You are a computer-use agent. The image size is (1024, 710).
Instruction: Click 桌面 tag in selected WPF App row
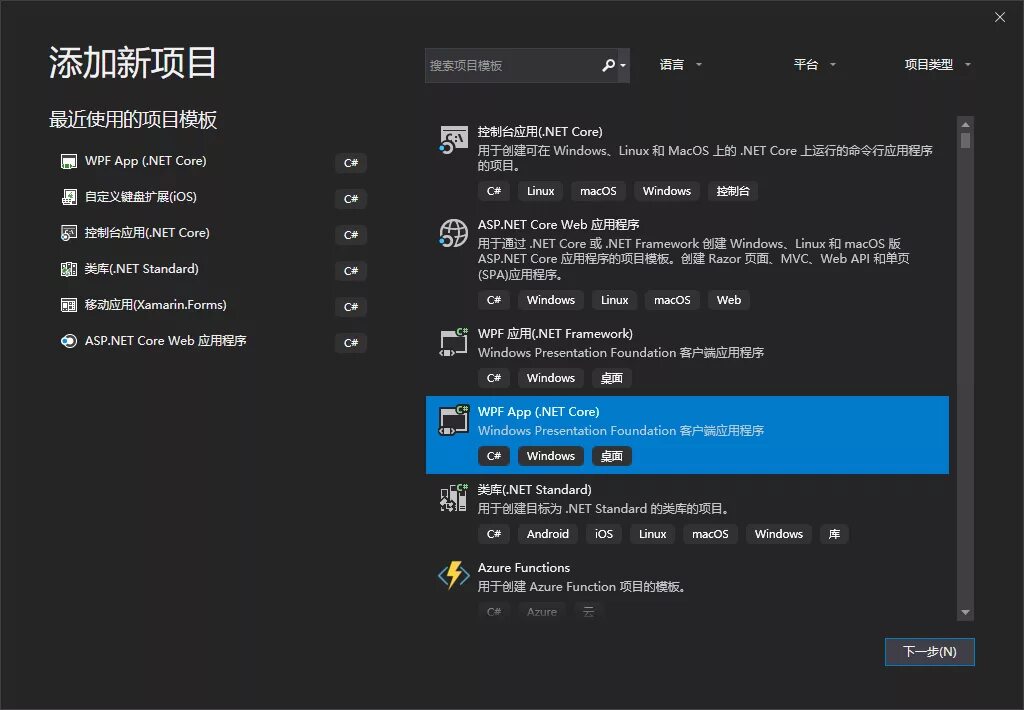pyautogui.click(x=611, y=456)
